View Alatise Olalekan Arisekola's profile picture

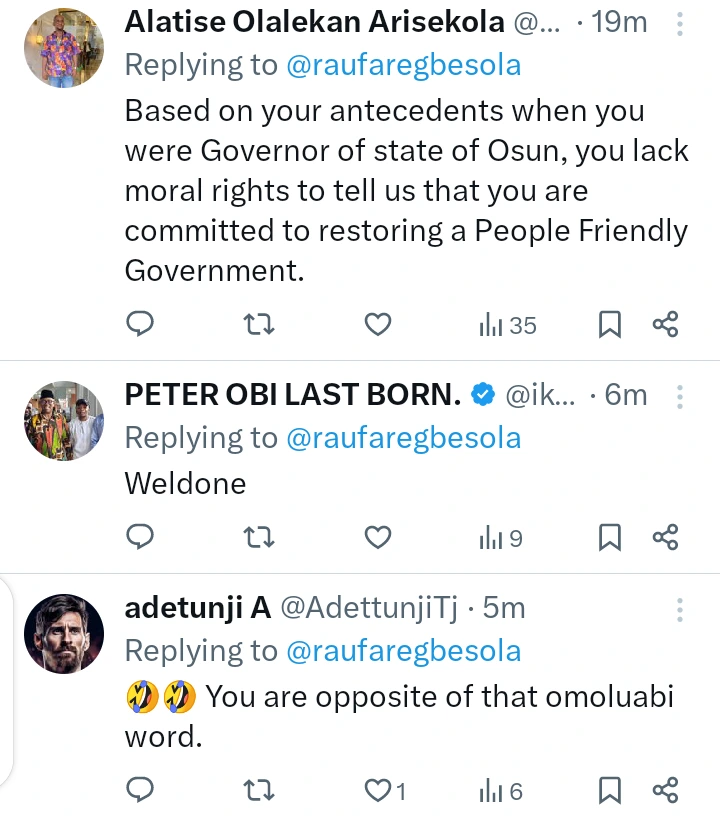[64, 48]
